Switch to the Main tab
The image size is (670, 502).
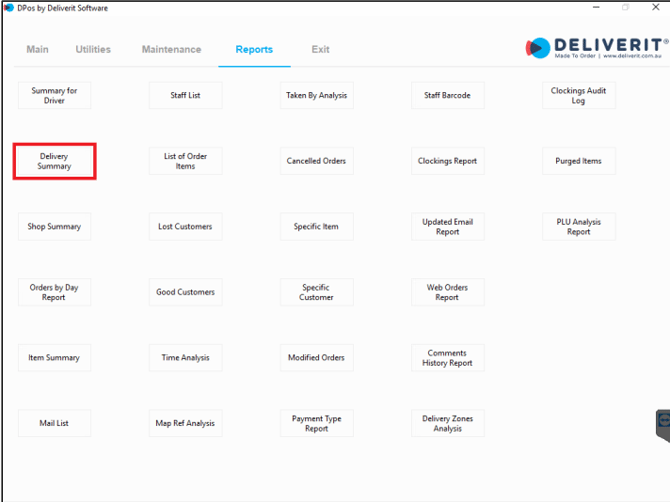coord(37,49)
